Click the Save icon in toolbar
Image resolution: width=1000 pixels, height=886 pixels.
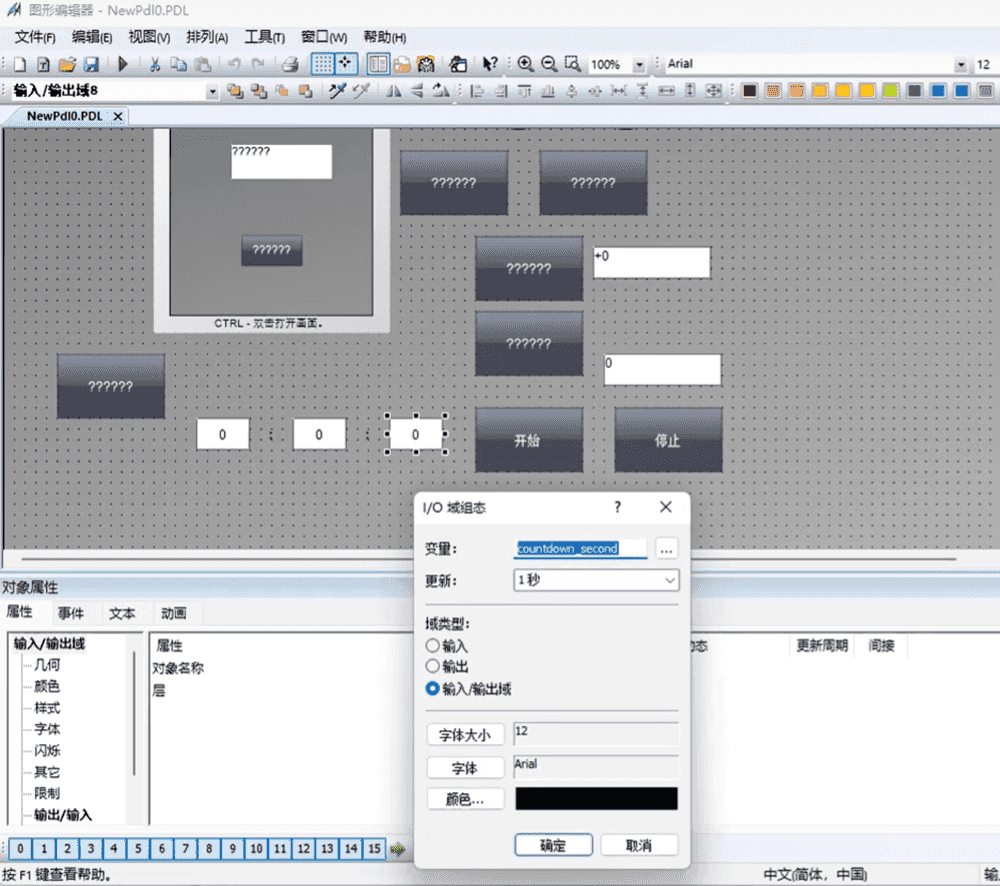coord(91,64)
